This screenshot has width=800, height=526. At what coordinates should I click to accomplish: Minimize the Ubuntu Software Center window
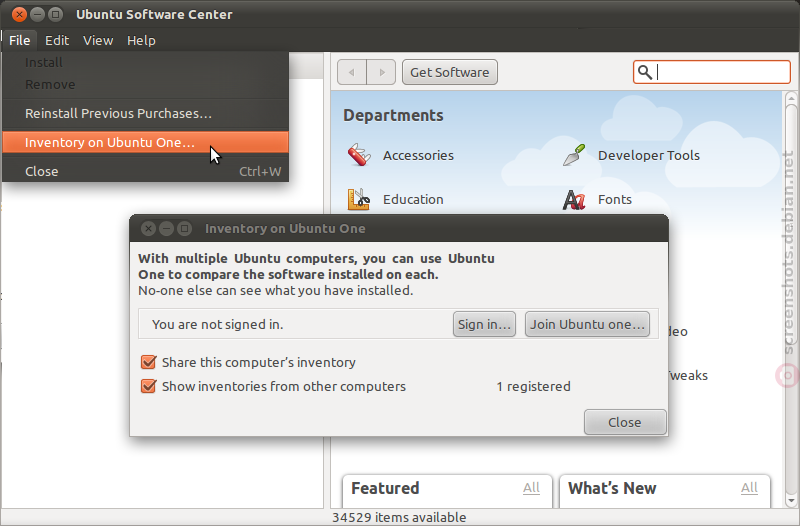pos(37,14)
